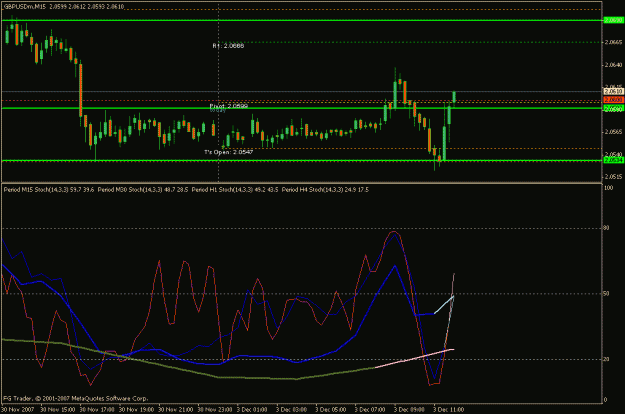The image size is (625, 414).
Task: Click the white 2.0610 current price tag
Action: (x=613, y=92)
